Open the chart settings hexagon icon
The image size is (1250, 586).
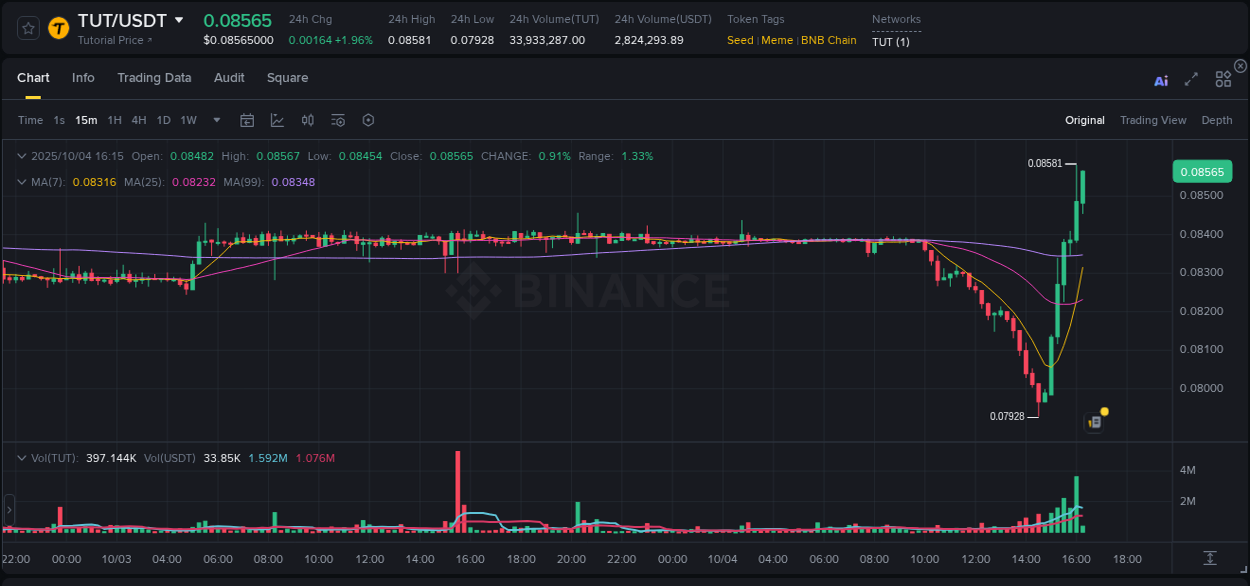[x=368, y=120]
